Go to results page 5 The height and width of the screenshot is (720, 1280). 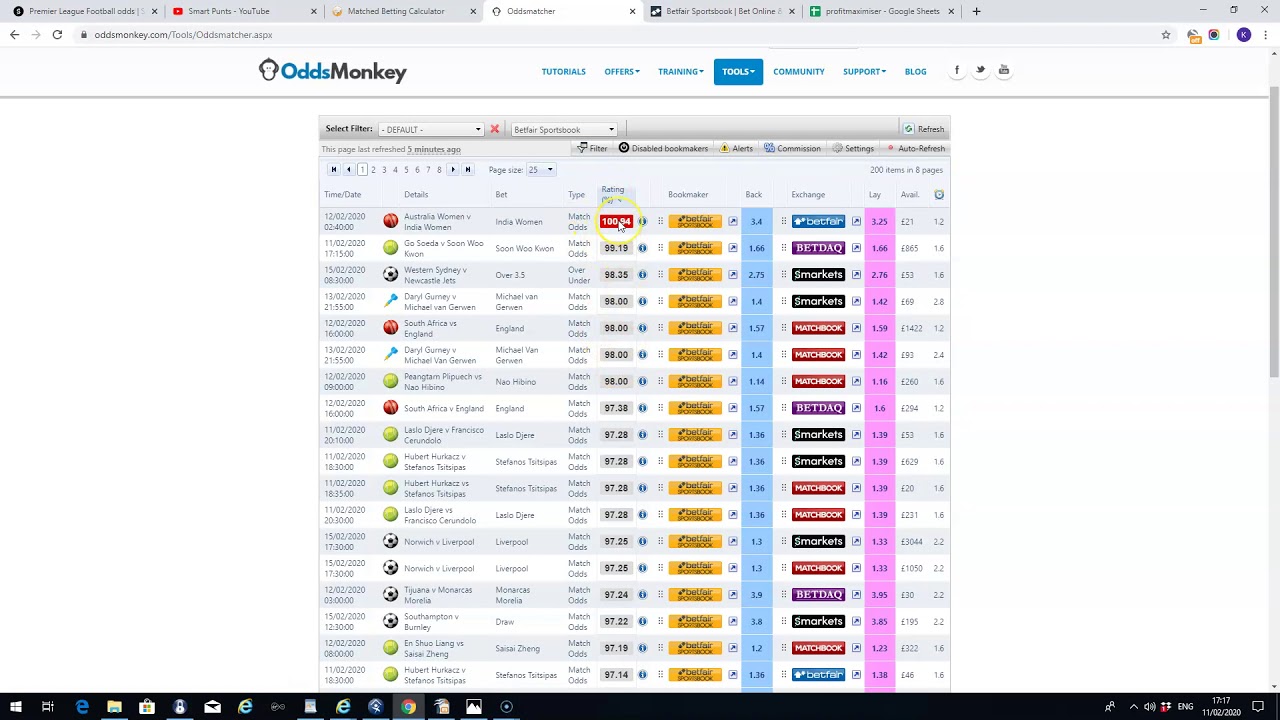coord(406,170)
